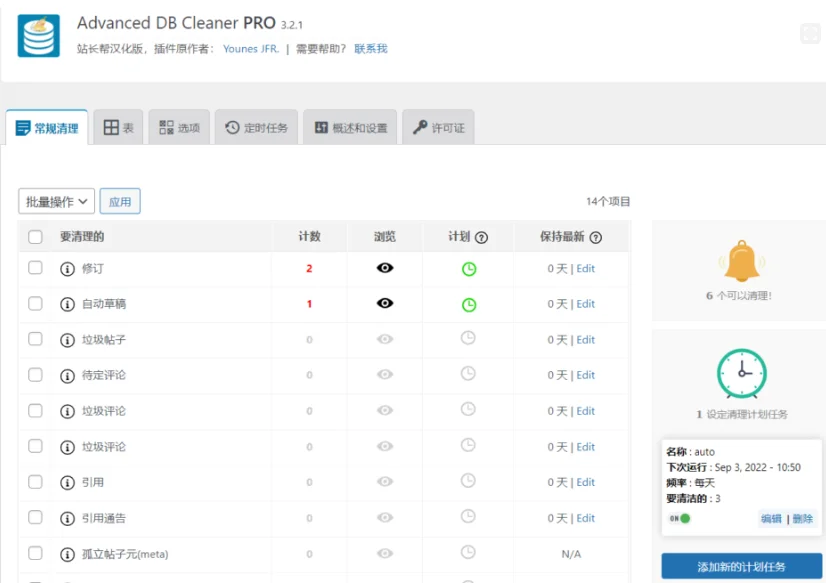Select the 垃圾帖子 checkbox
Screen dimensions: 826x583
click(x=35, y=339)
